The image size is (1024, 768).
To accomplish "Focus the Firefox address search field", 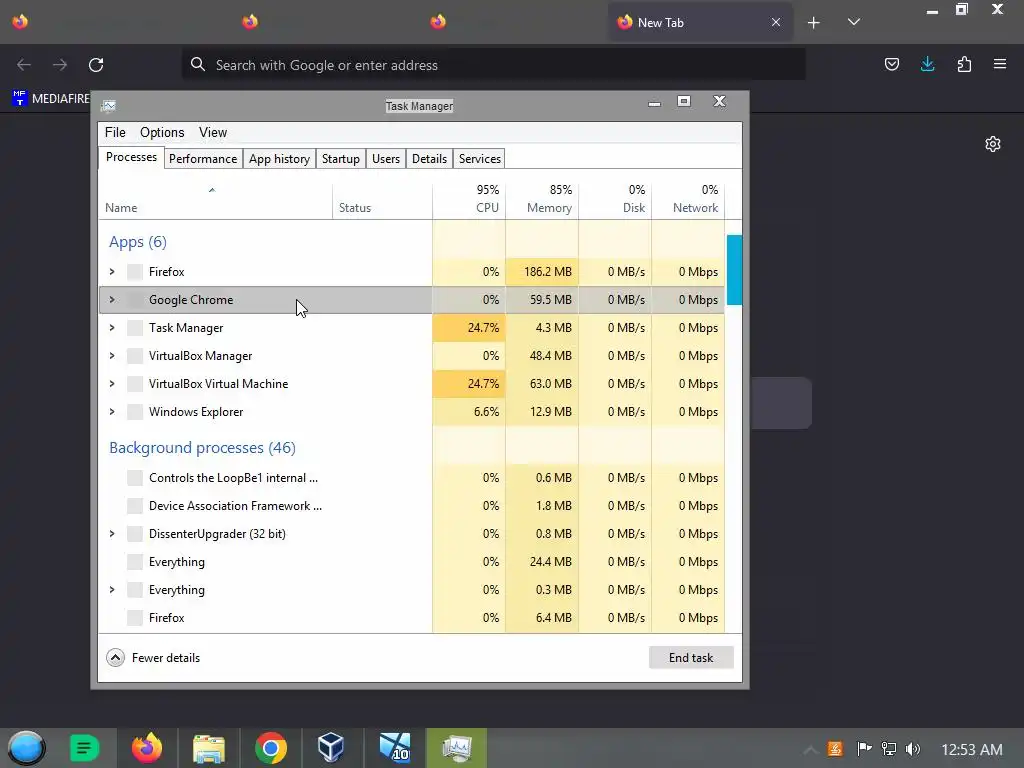I will [x=493, y=65].
